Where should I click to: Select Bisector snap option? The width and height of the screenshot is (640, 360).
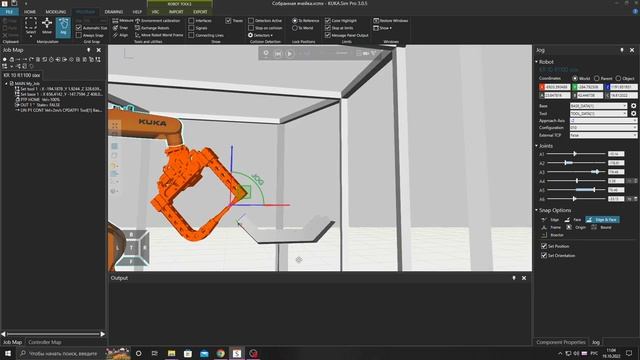click(552, 235)
